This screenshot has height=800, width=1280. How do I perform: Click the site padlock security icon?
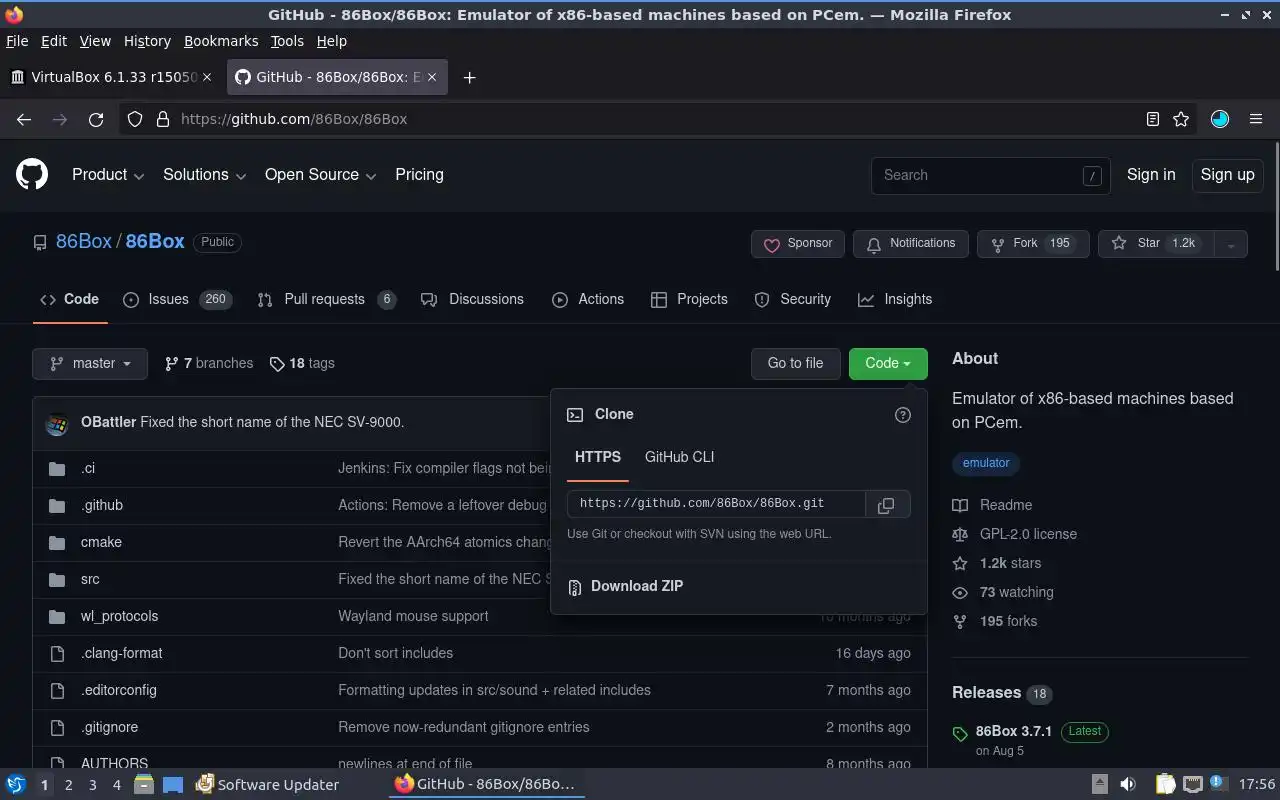point(163,119)
